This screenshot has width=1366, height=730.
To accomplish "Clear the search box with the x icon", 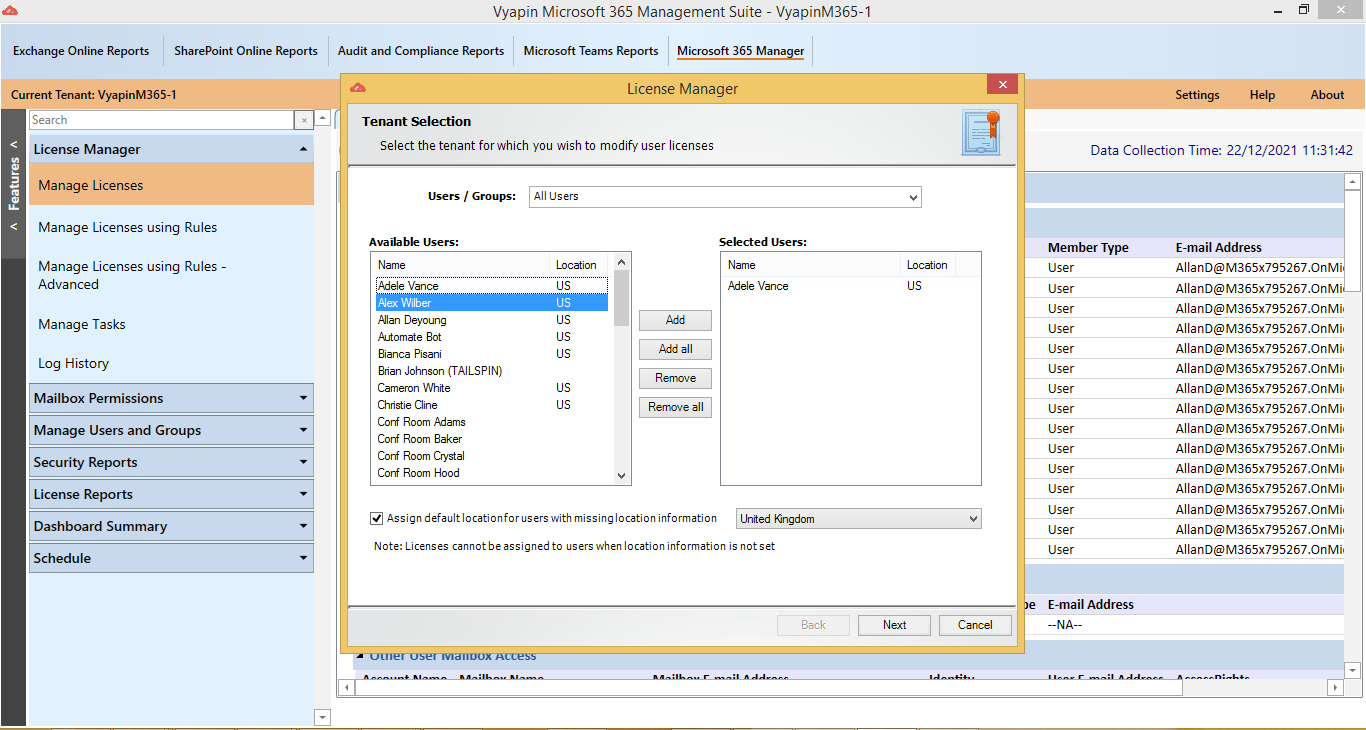I will click(304, 120).
